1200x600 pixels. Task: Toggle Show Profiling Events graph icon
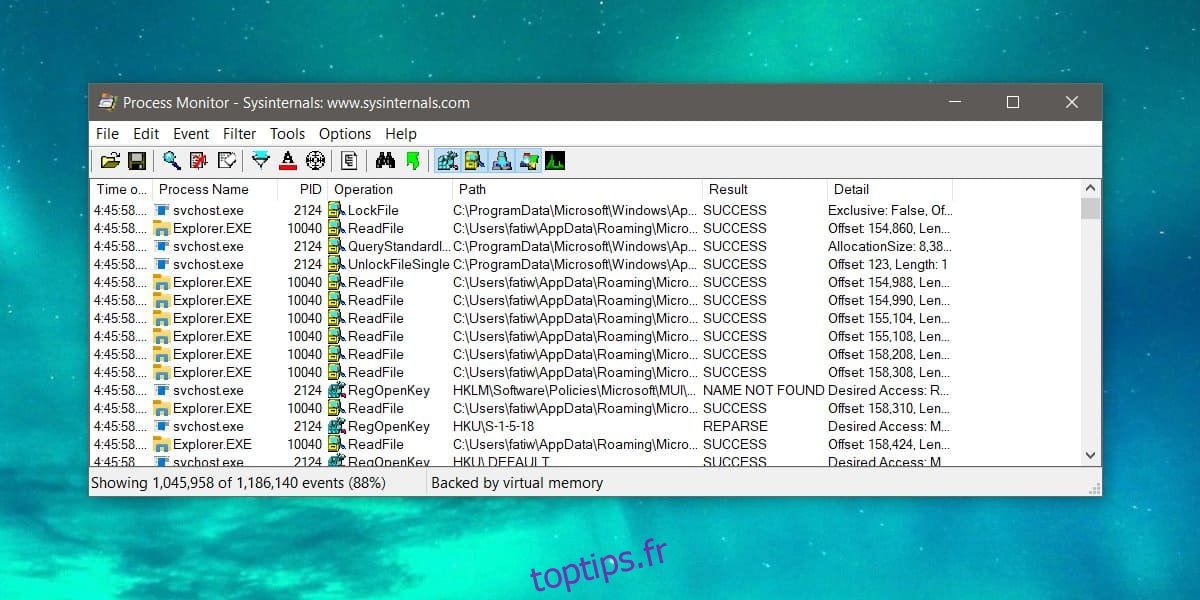point(555,161)
